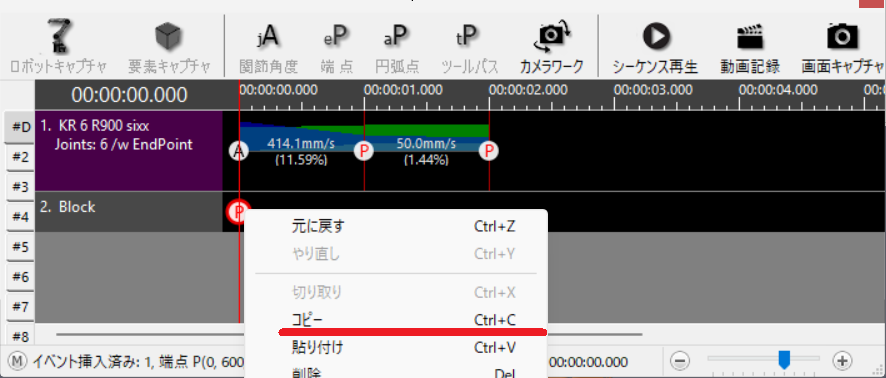Select the #7 side tab
Screen dimensions: 886x378
coord(21,306)
